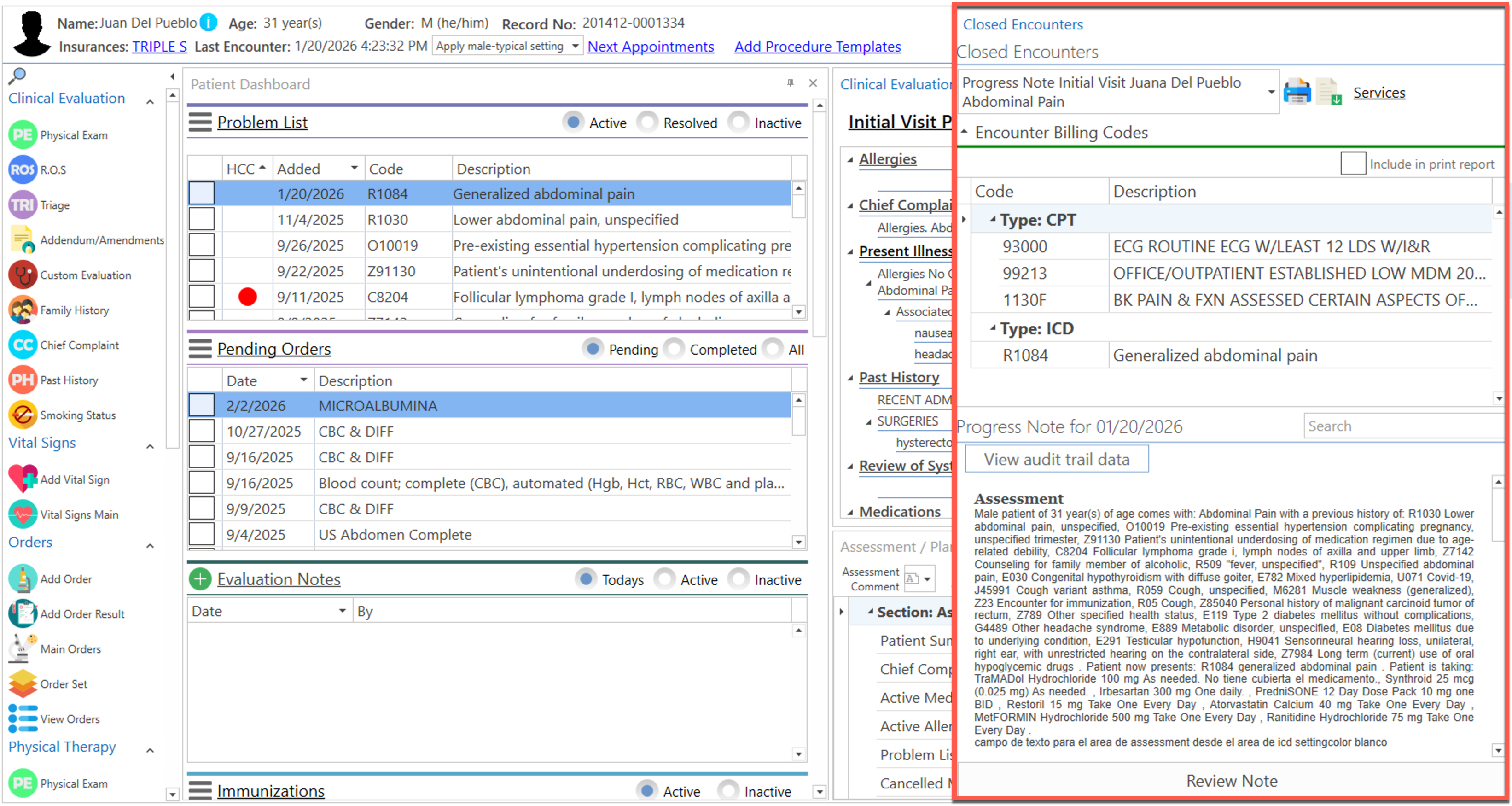Open the Triage icon

23,205
